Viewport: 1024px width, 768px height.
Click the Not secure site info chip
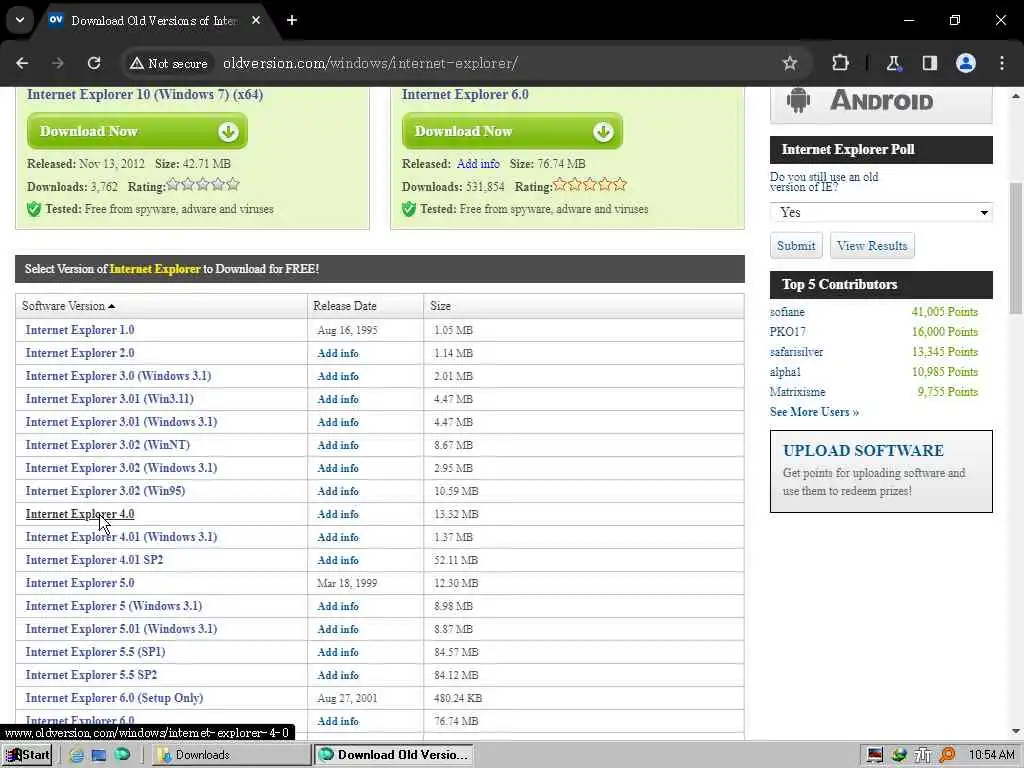click(168, 63)
